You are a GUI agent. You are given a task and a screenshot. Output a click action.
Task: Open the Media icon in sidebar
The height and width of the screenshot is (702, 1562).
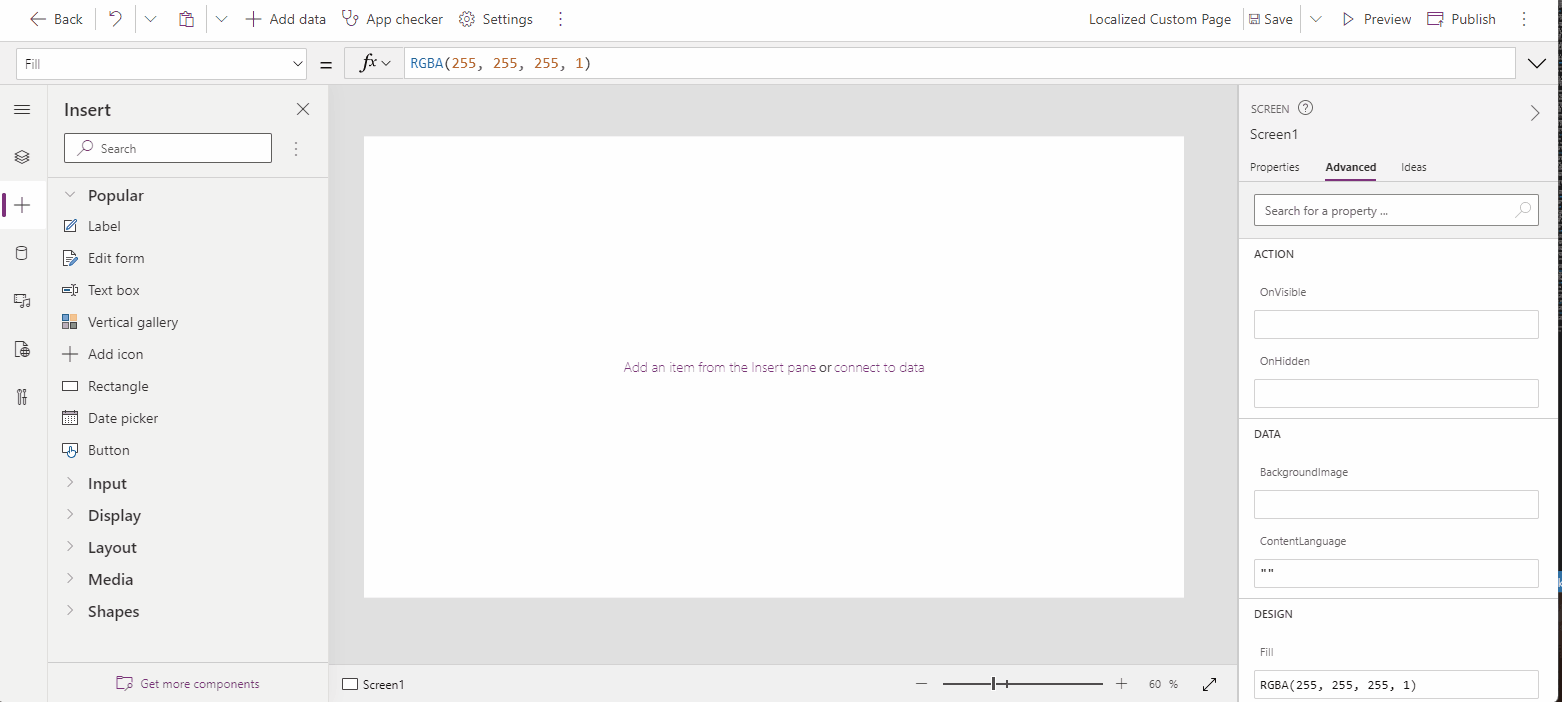[x=22, y=300]
